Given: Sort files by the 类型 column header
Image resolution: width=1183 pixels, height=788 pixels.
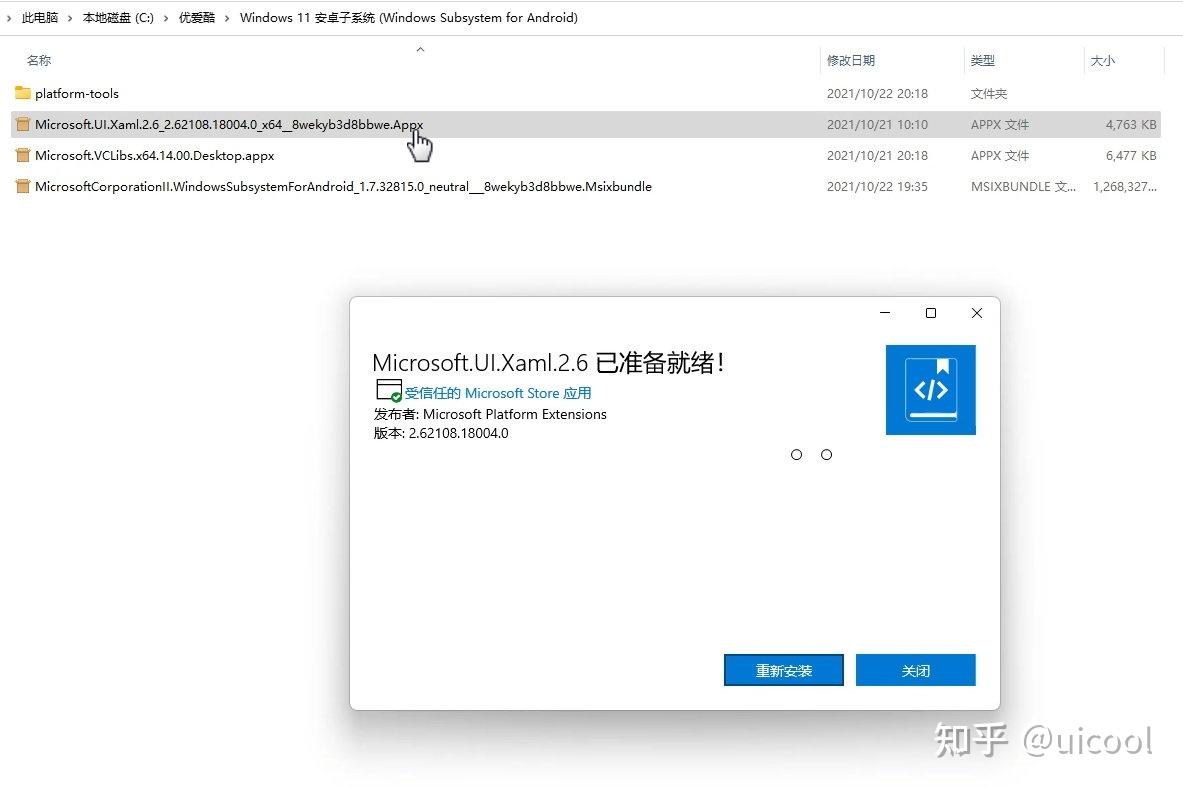Looking at the screenshot, I should (x=982, y=60).
